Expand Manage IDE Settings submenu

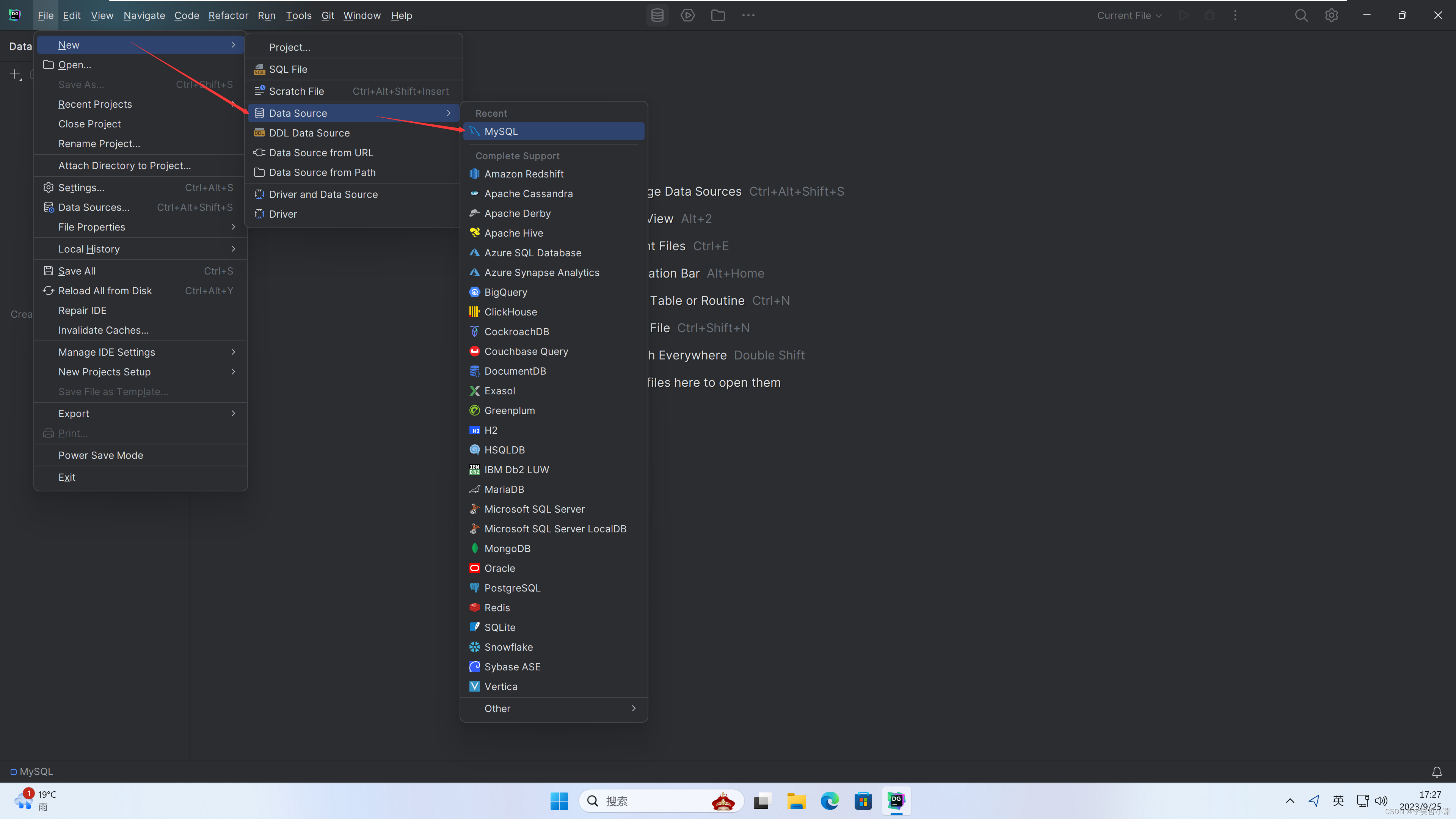tap(141, 351)
